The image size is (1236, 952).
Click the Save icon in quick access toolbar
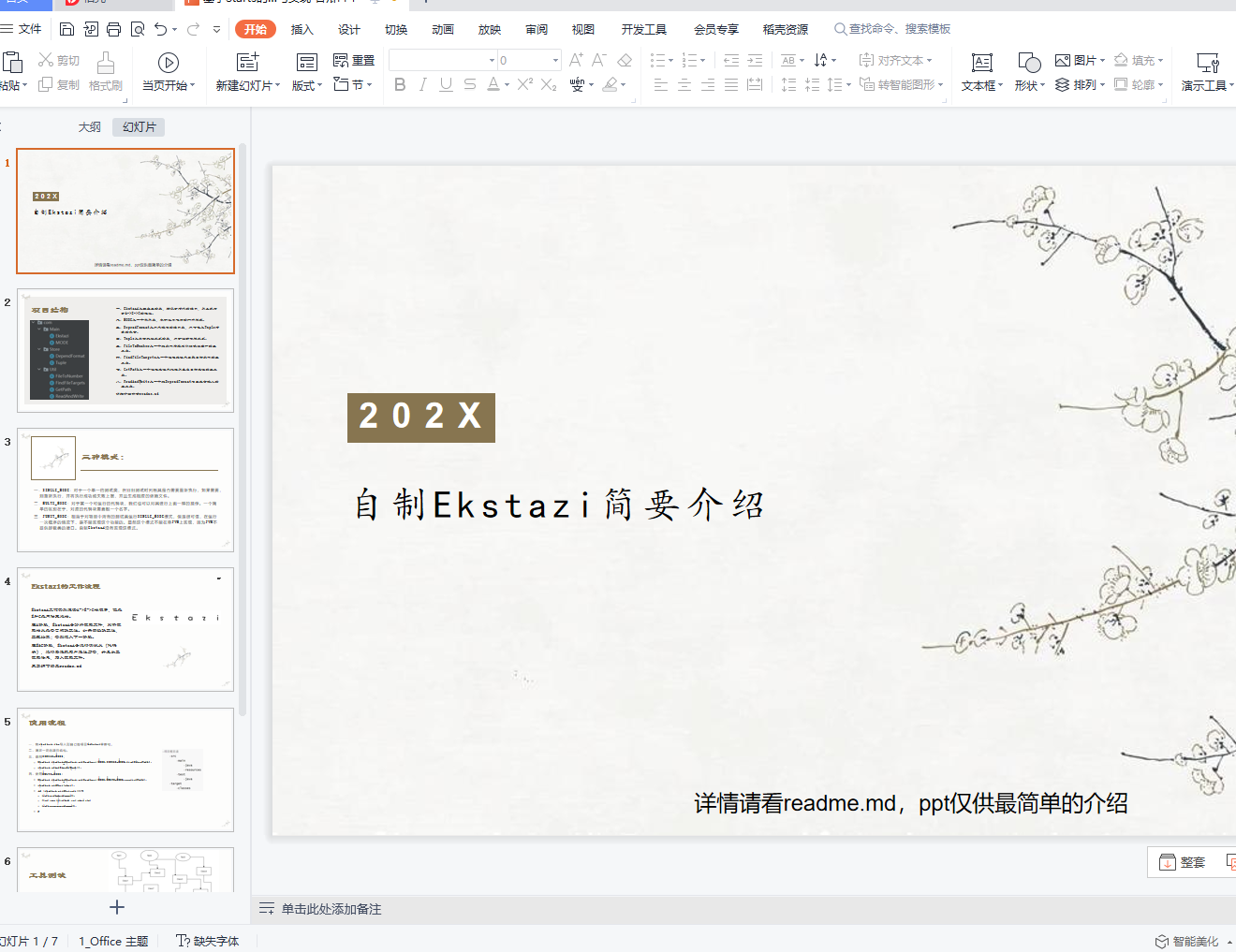[x=66, y=29]
